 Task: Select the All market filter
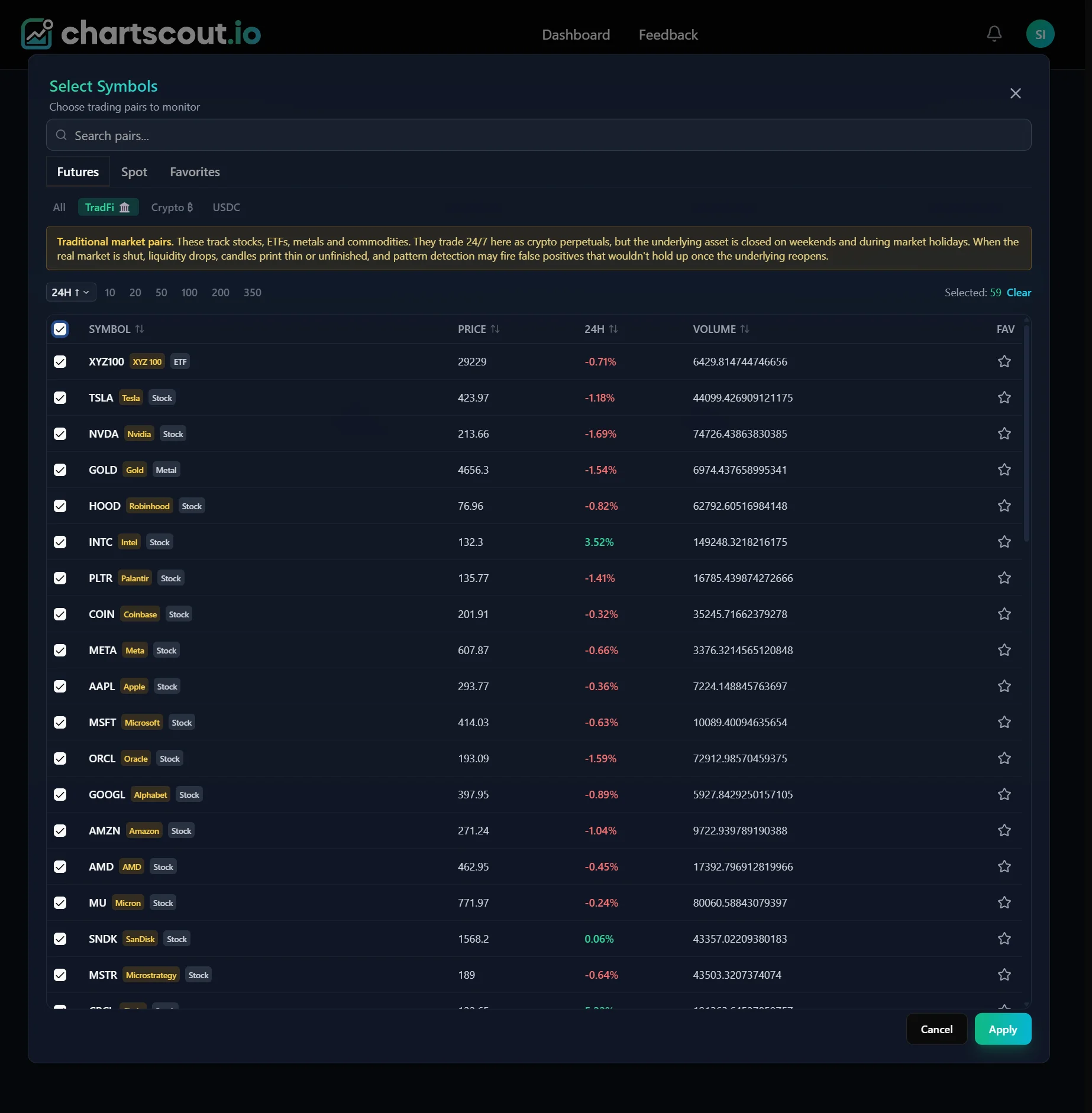pos(59,207)
